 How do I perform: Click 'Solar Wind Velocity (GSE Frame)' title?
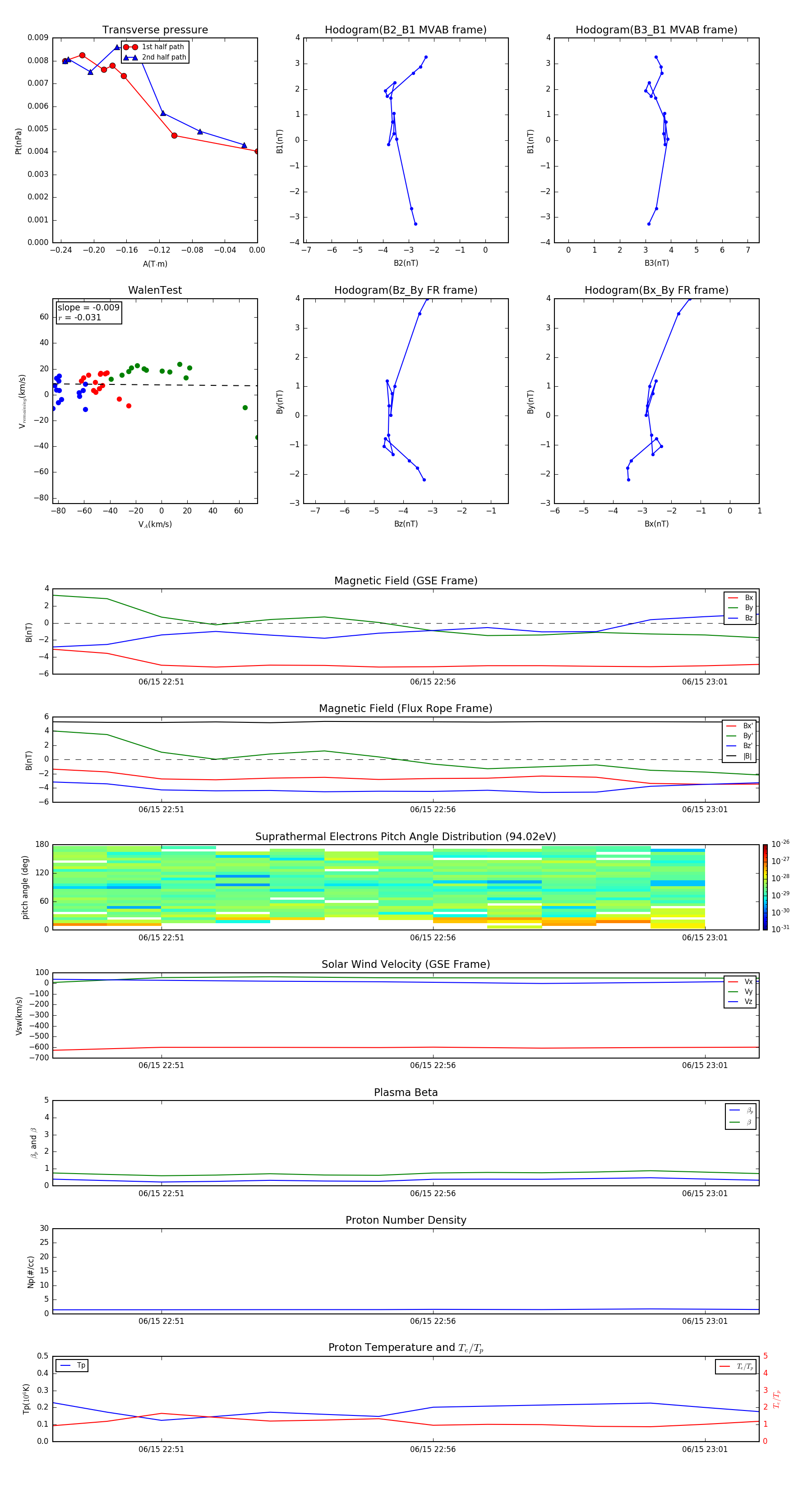[x=406, y=964]
